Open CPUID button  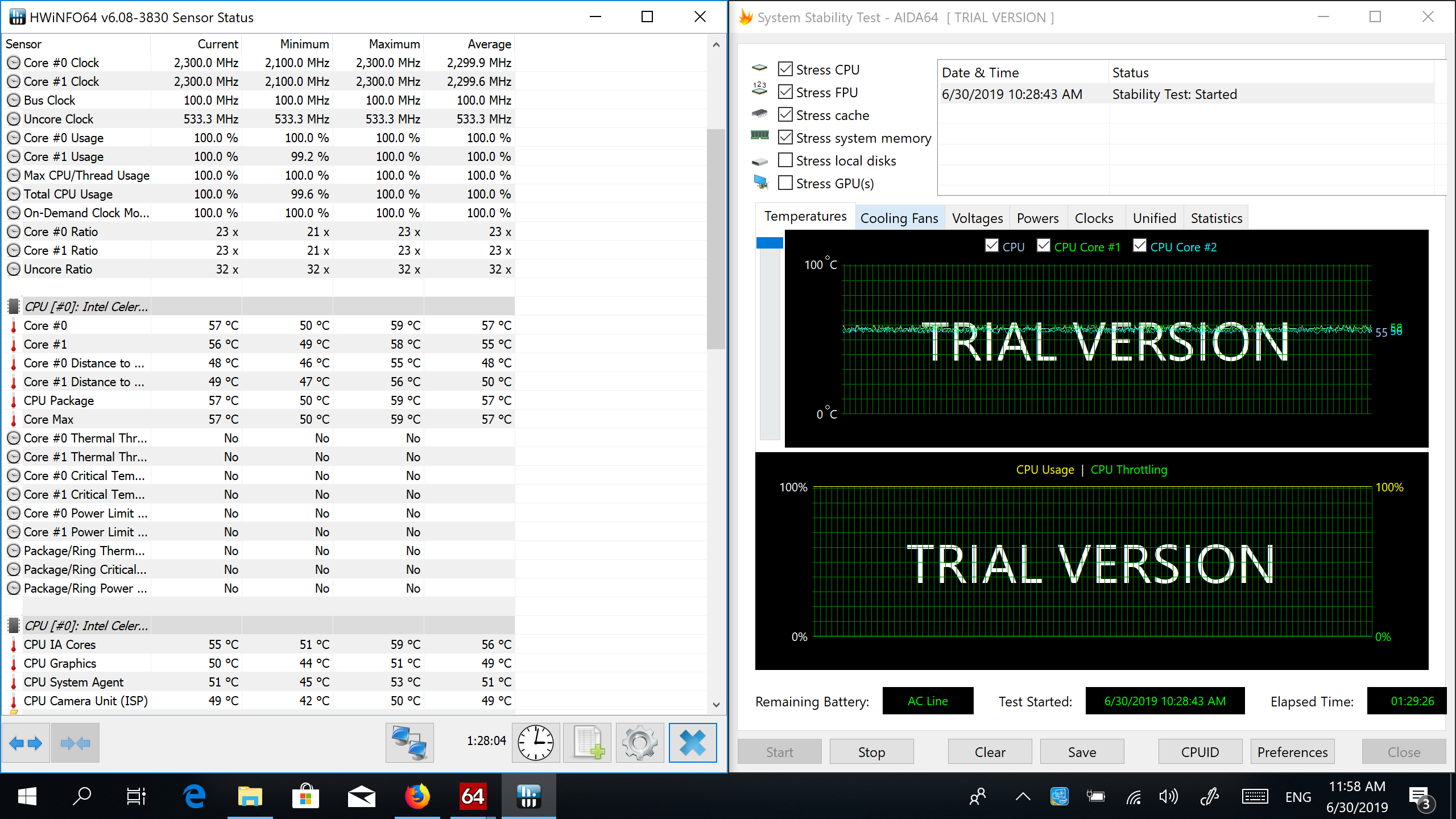pyautogui.click(x=1201, y=752)
